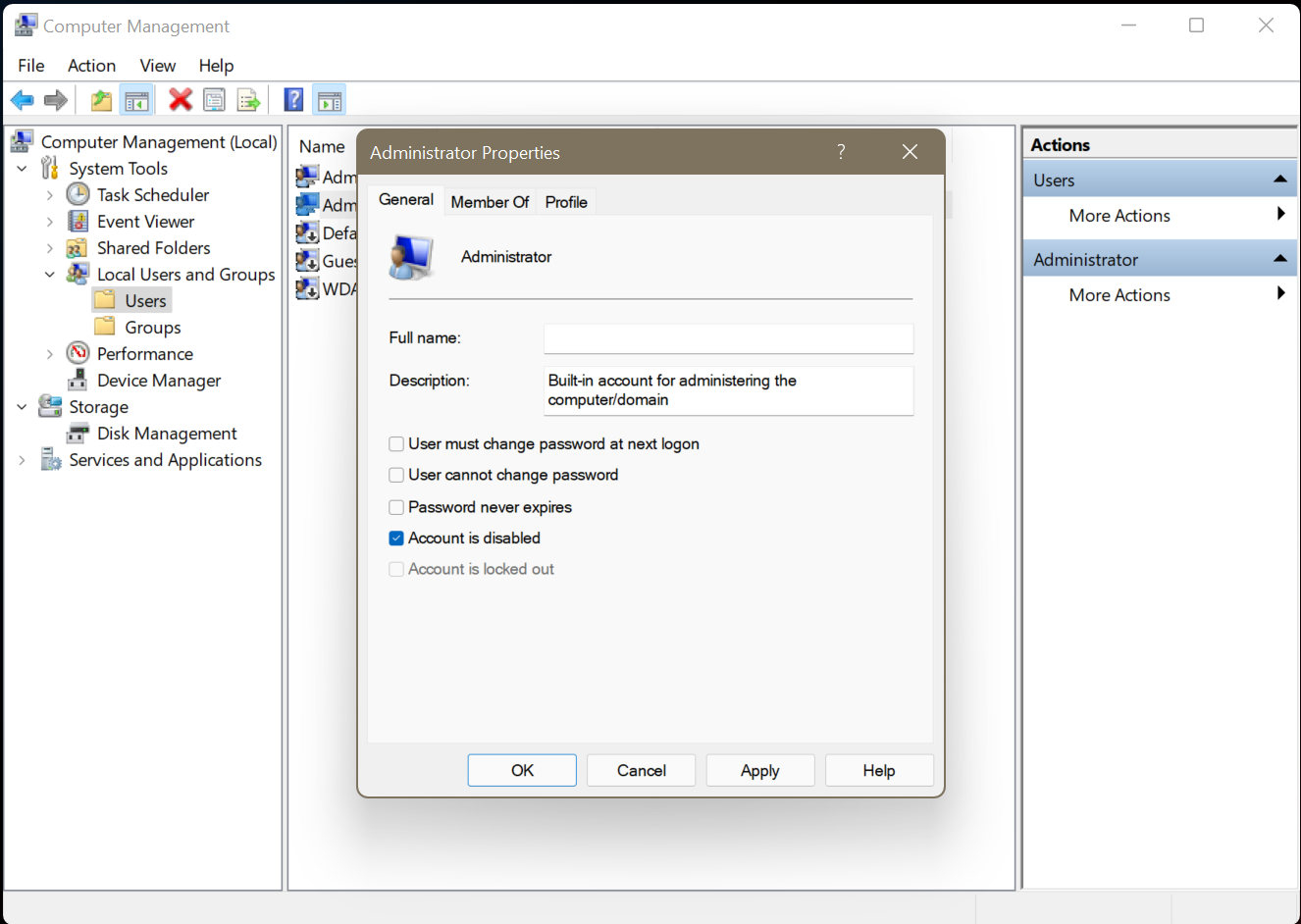Click the dialog title bar question mark

[841, 151]
